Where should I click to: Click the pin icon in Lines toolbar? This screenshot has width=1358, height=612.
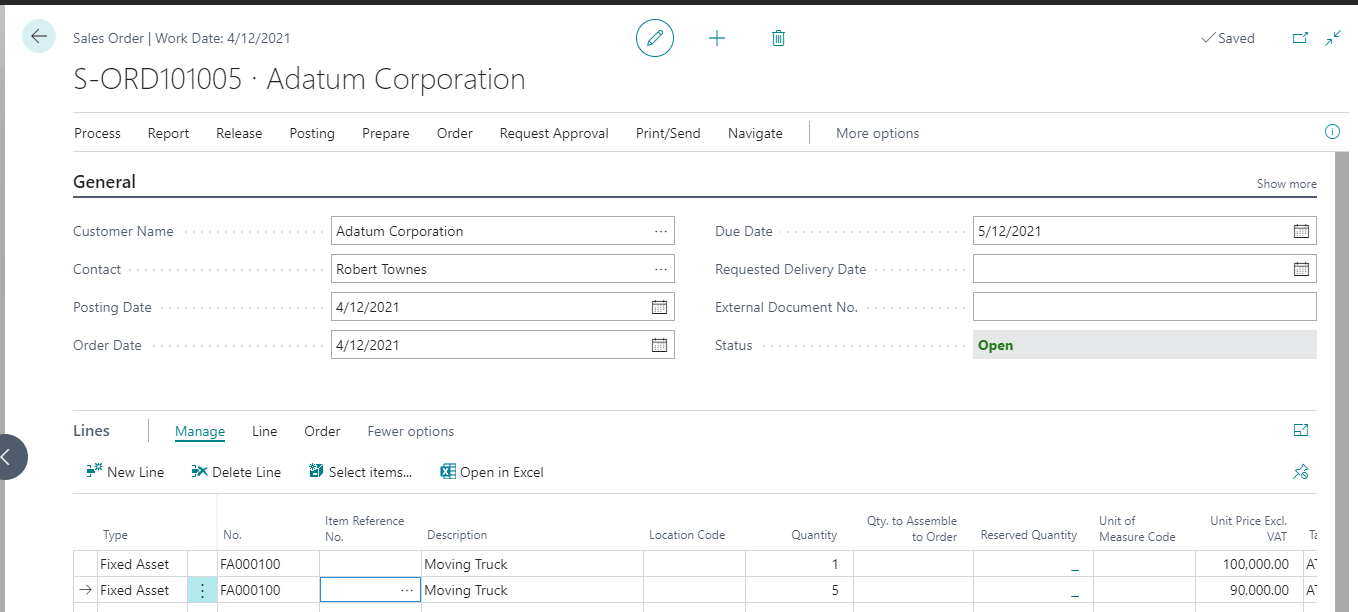click(x=1301, y=472)
